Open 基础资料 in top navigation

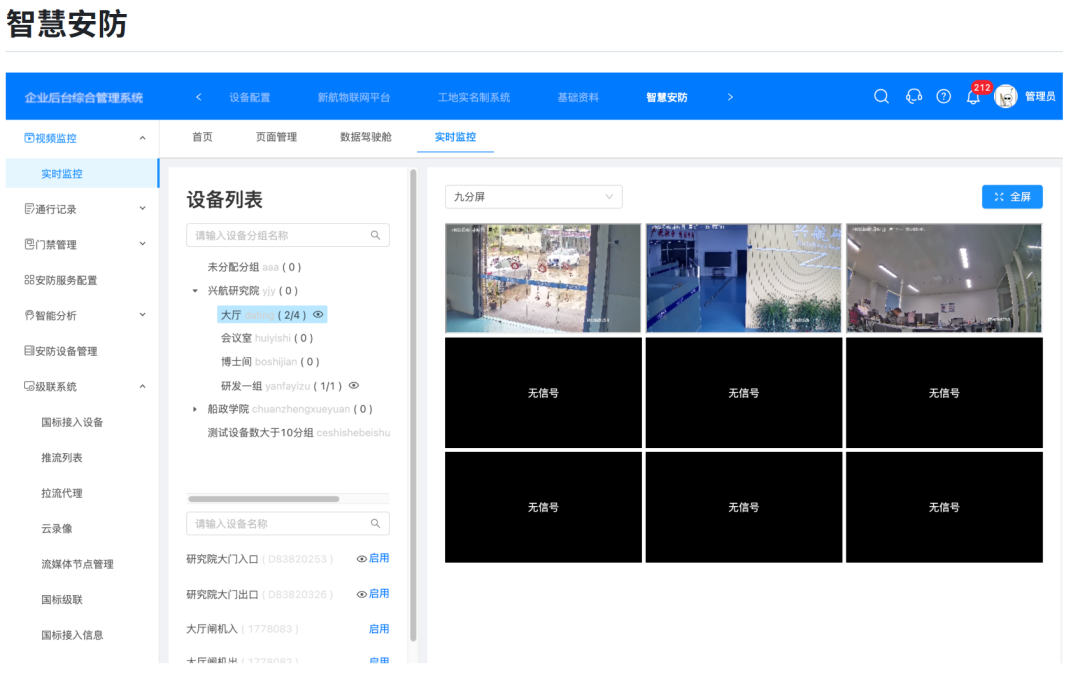(578, 98)
